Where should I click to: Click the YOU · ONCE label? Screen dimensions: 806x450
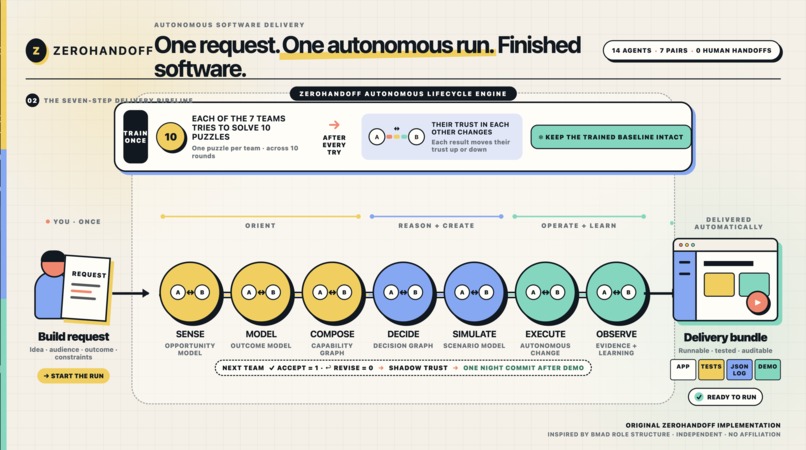[77, 222]
